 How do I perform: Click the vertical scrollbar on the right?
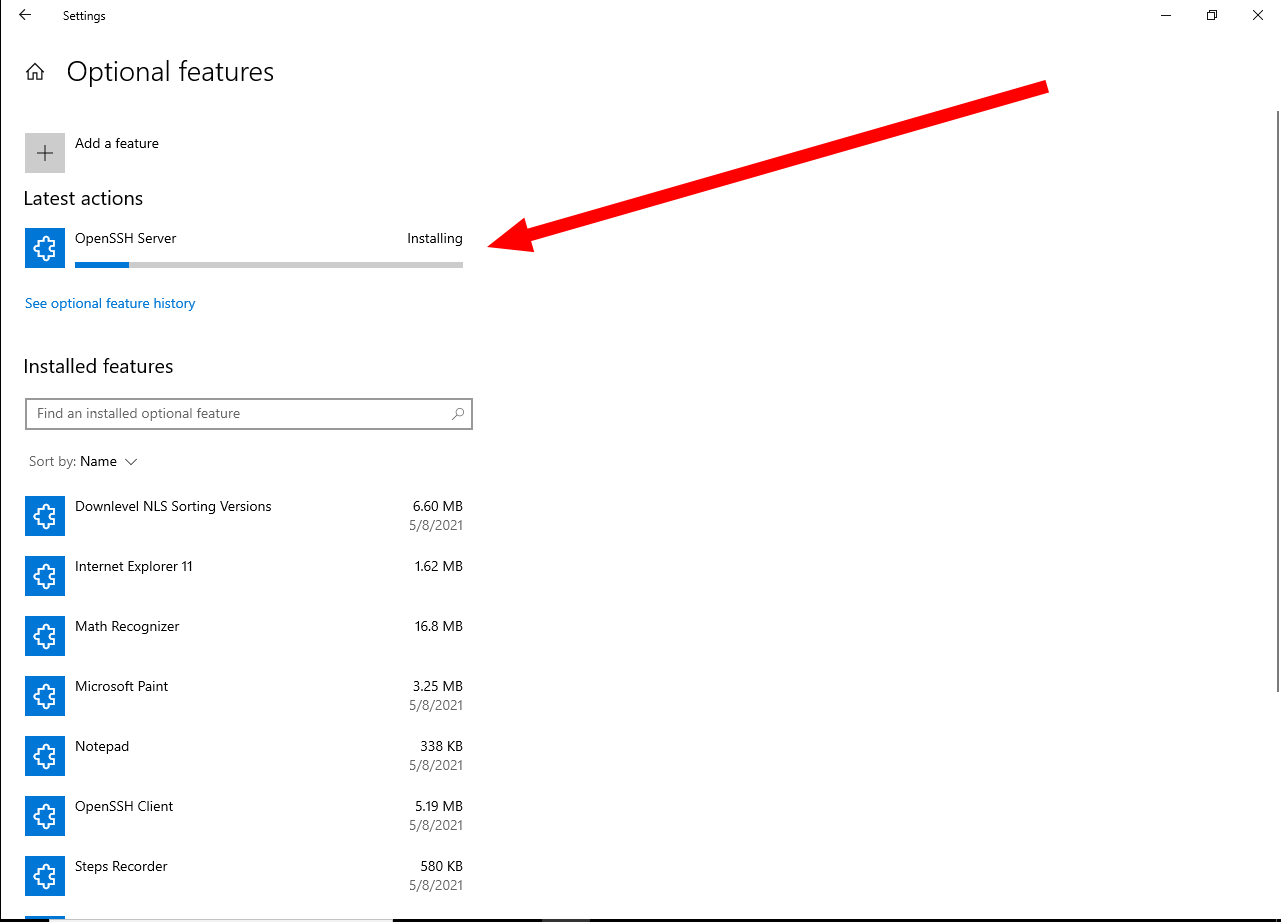pos(1277,400)
